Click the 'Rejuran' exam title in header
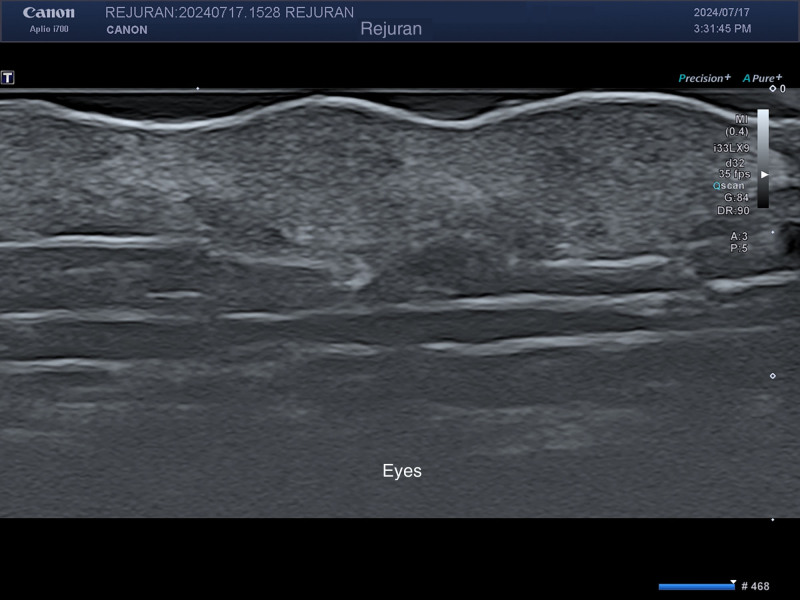The image size is (800, 600). (391, 30)
